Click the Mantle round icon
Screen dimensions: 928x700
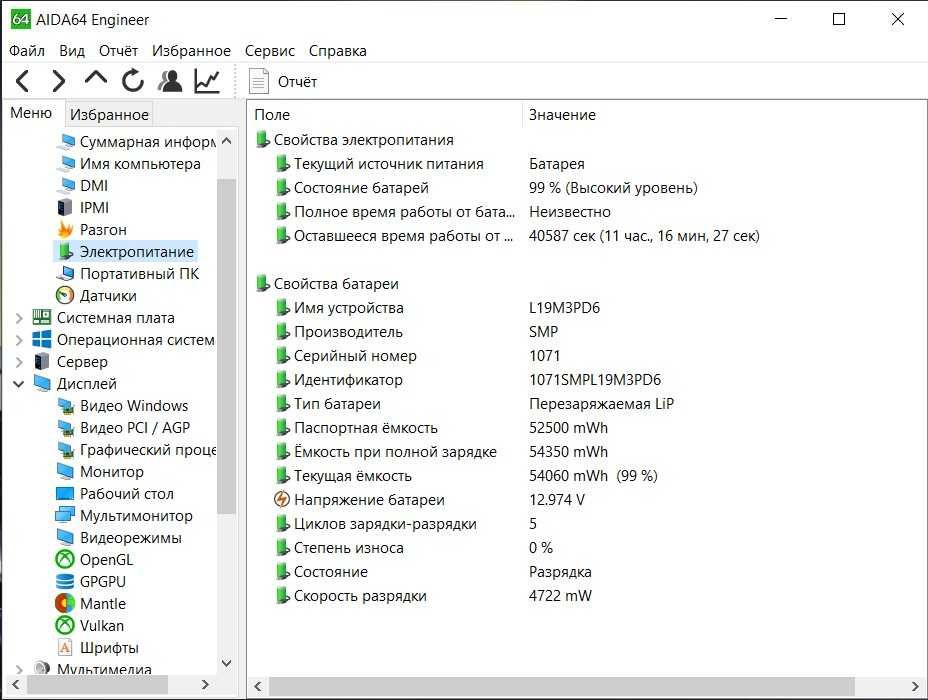65,604
